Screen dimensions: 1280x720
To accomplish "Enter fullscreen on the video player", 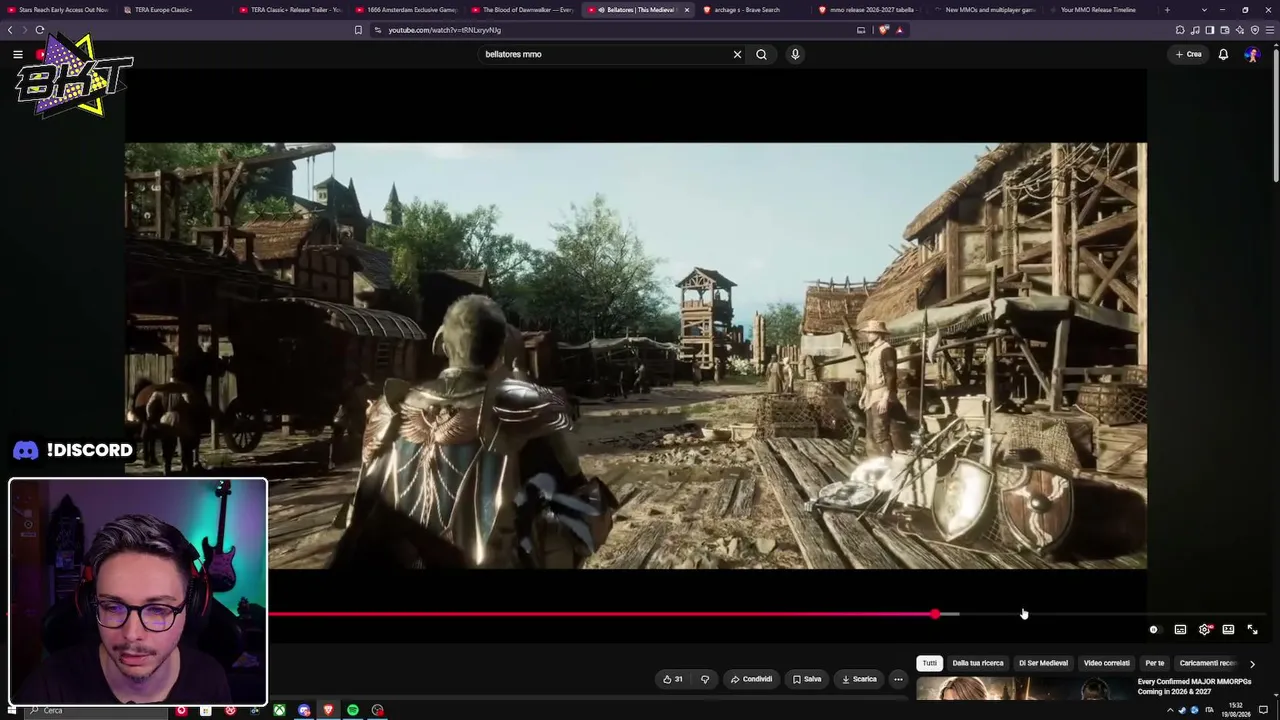I will point(1252,629).
